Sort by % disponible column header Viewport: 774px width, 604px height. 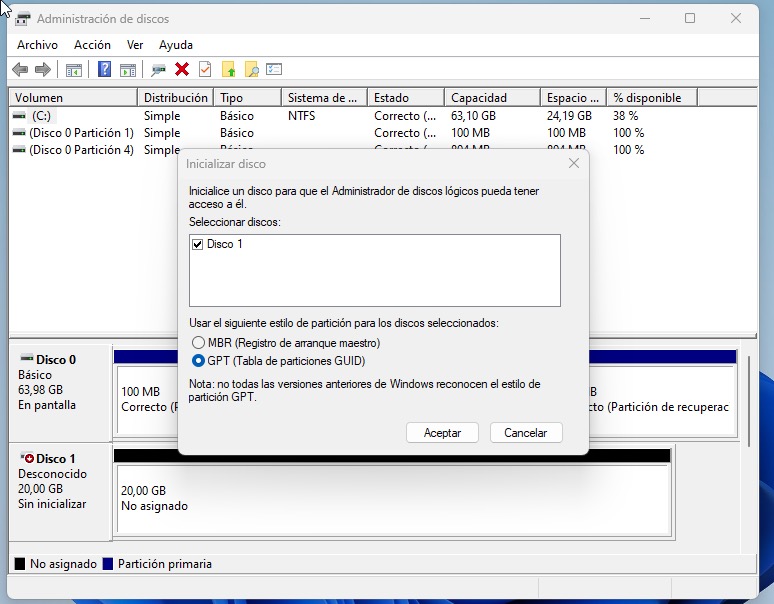point(652,98)
